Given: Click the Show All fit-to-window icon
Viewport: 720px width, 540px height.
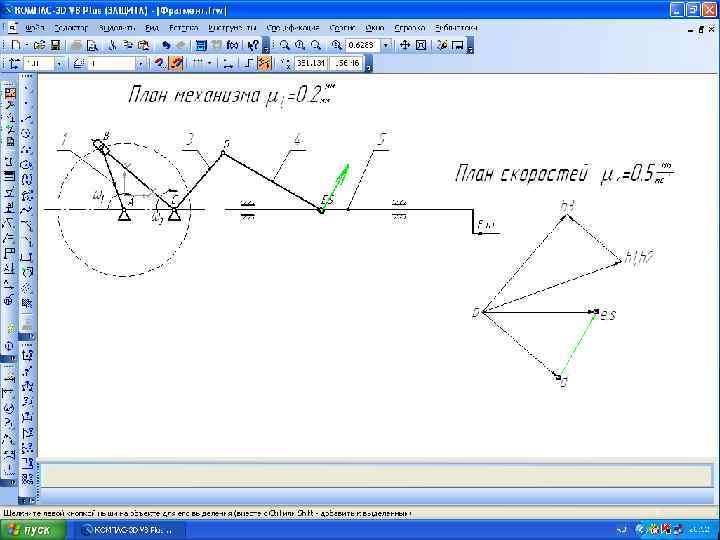Looking at the screenshot, I should point(421,45).
